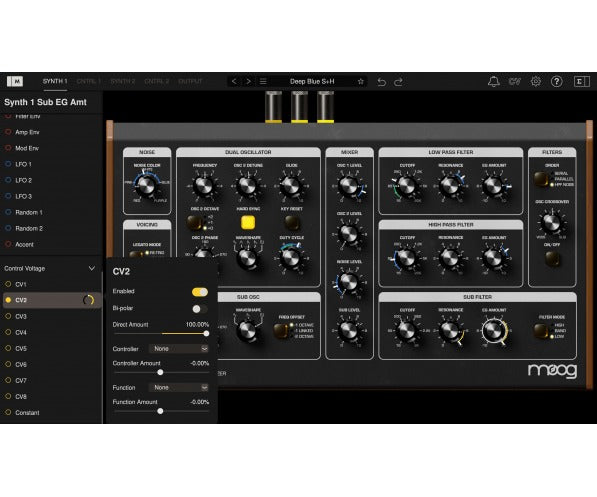
Task: Click the undo arrow icon
Action: (x=382, y=82)
